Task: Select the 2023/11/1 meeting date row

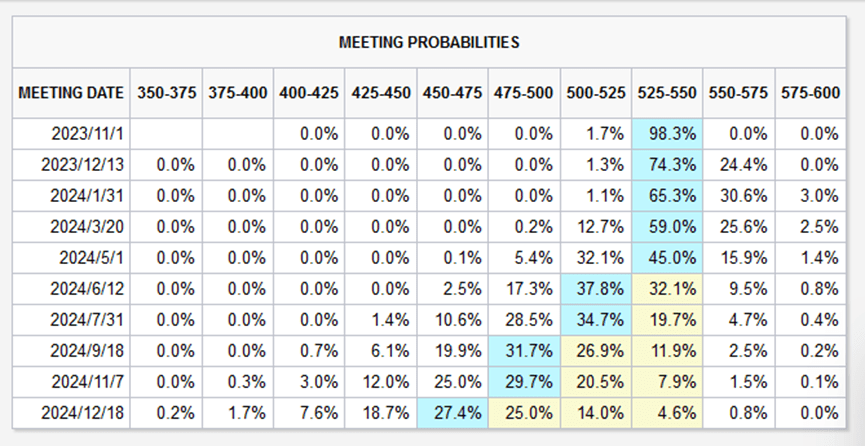Action: pos(90,134)
